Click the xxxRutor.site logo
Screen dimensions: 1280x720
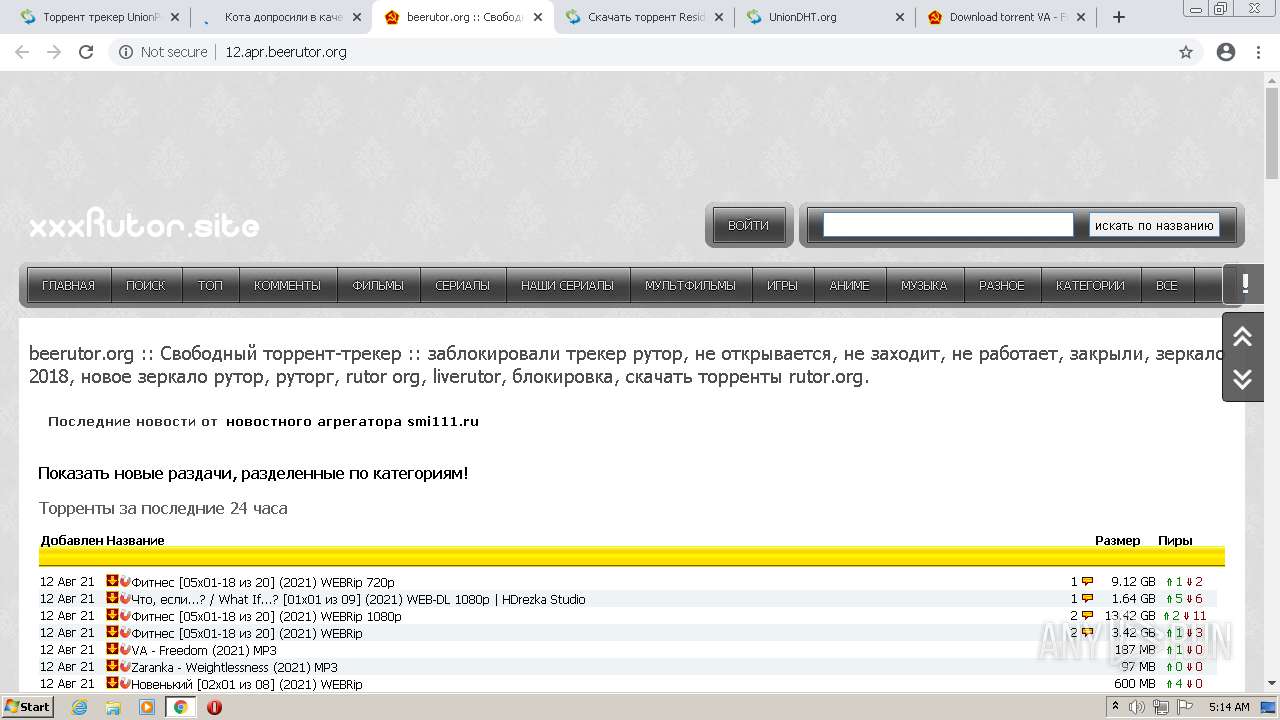(x=144, y=225)
